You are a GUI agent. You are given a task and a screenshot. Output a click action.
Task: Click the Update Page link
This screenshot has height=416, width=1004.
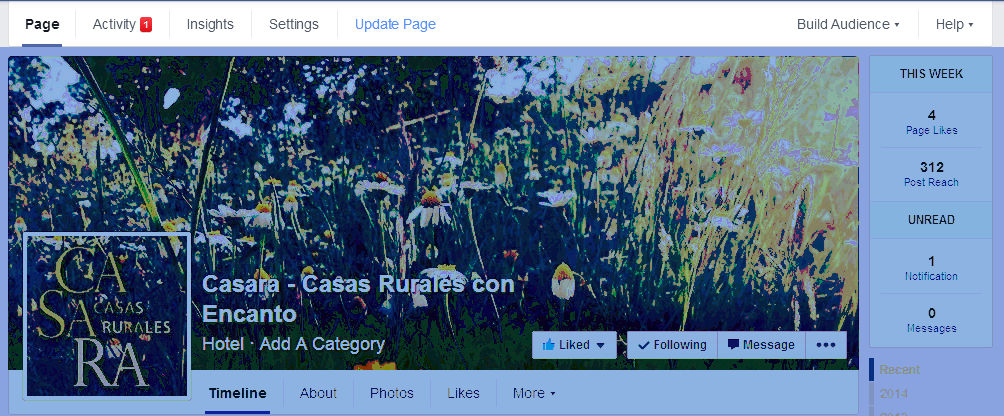[395, 24]
